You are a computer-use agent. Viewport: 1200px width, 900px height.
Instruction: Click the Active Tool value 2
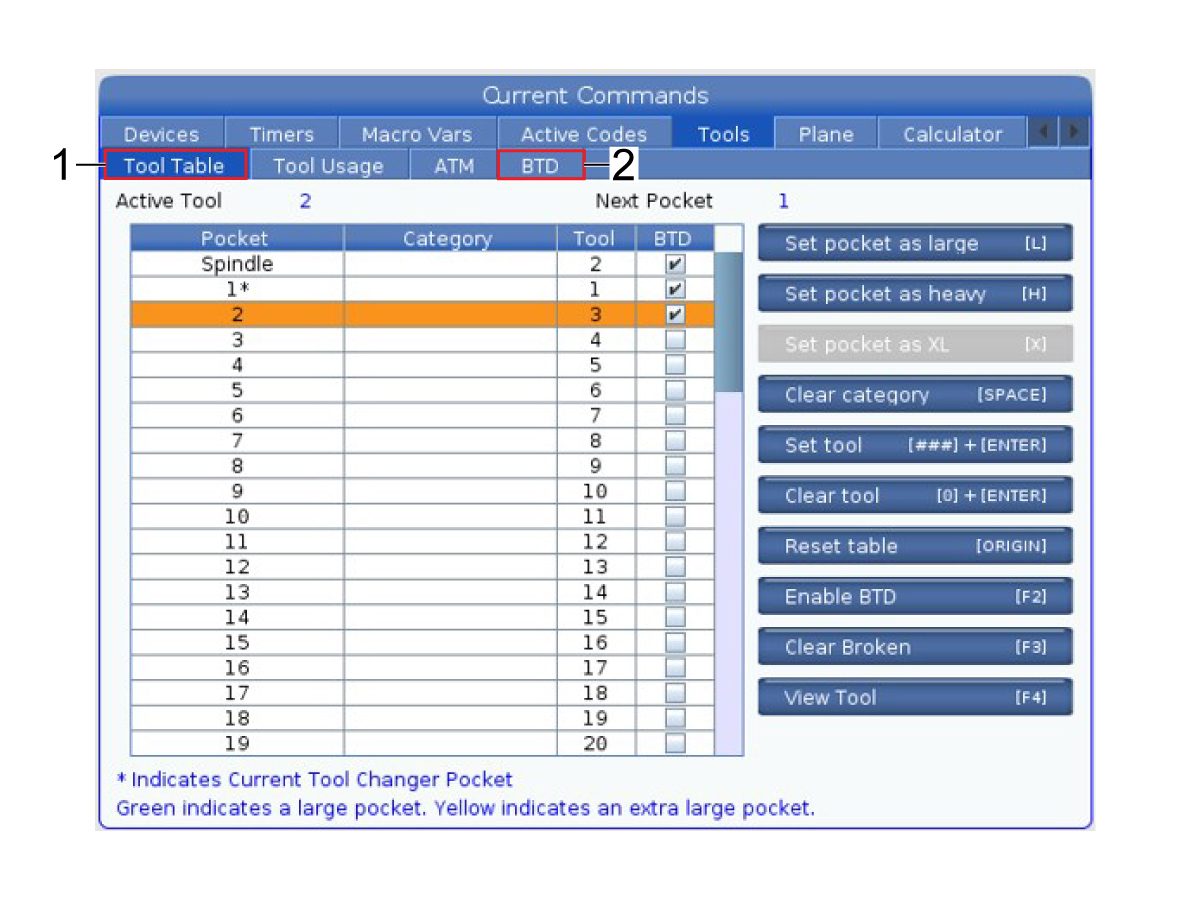point(305,201)
